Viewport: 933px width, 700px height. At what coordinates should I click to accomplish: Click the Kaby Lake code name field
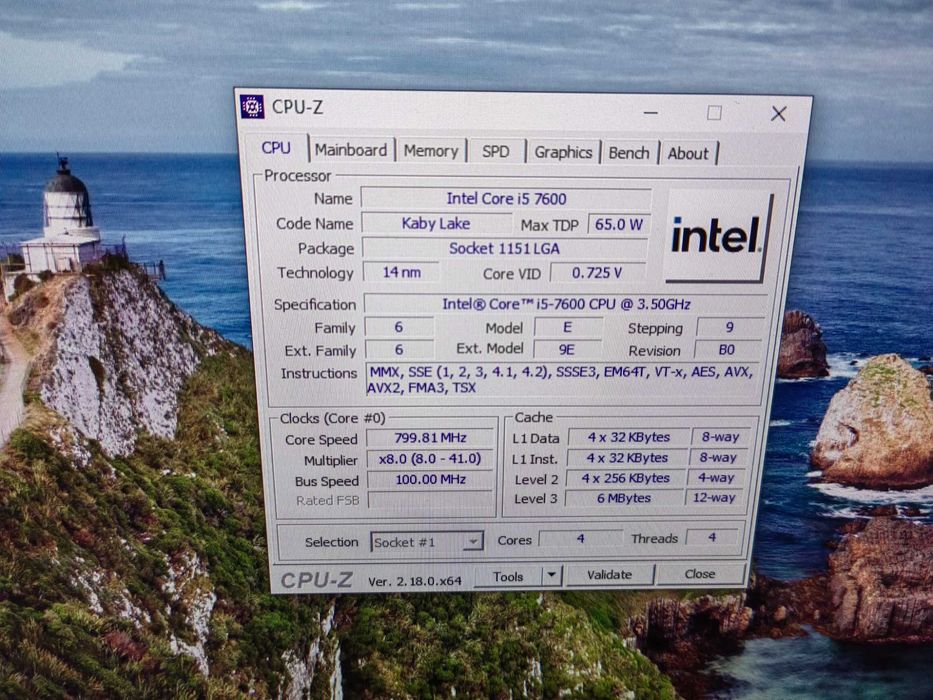tap(436, 224)
